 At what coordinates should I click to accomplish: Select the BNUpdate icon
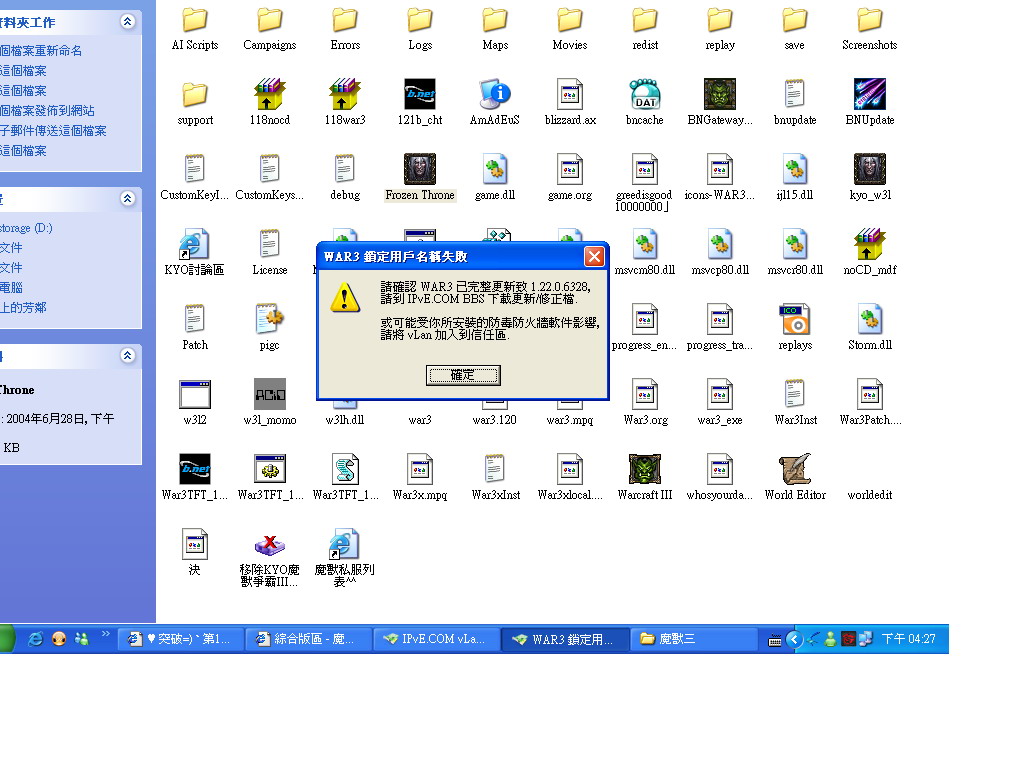click(x=869, y=94)
